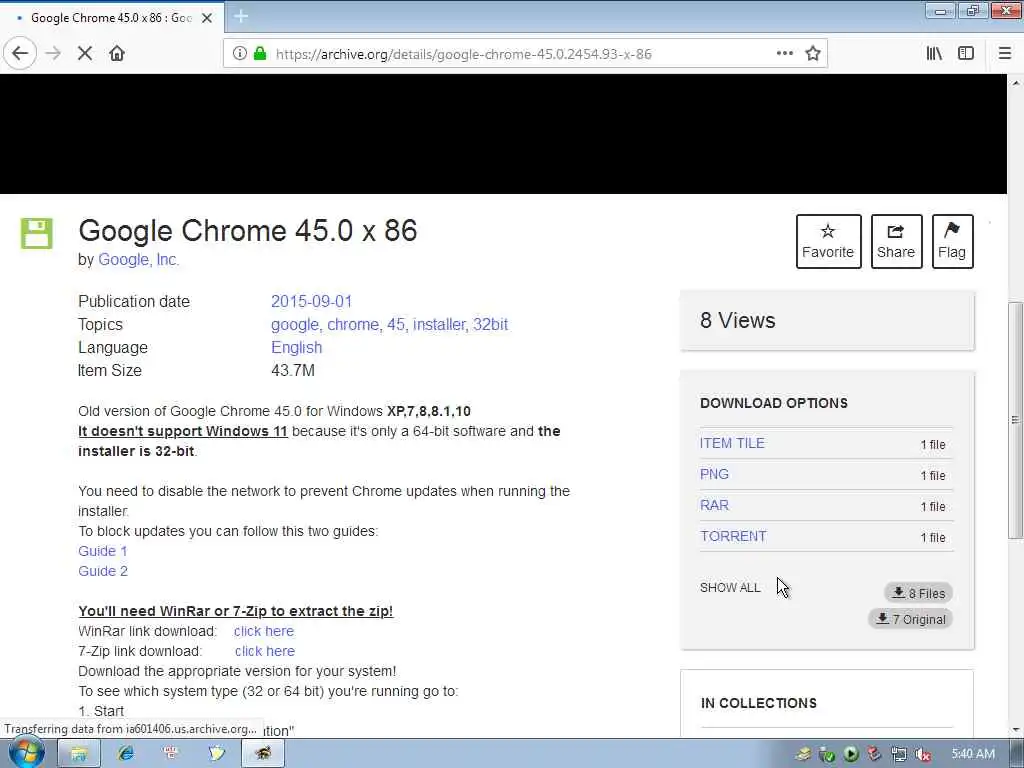This screenshot has height=768, width=1024.
Task: Toggle the sidebar view icon
Action: click(966, 54)
